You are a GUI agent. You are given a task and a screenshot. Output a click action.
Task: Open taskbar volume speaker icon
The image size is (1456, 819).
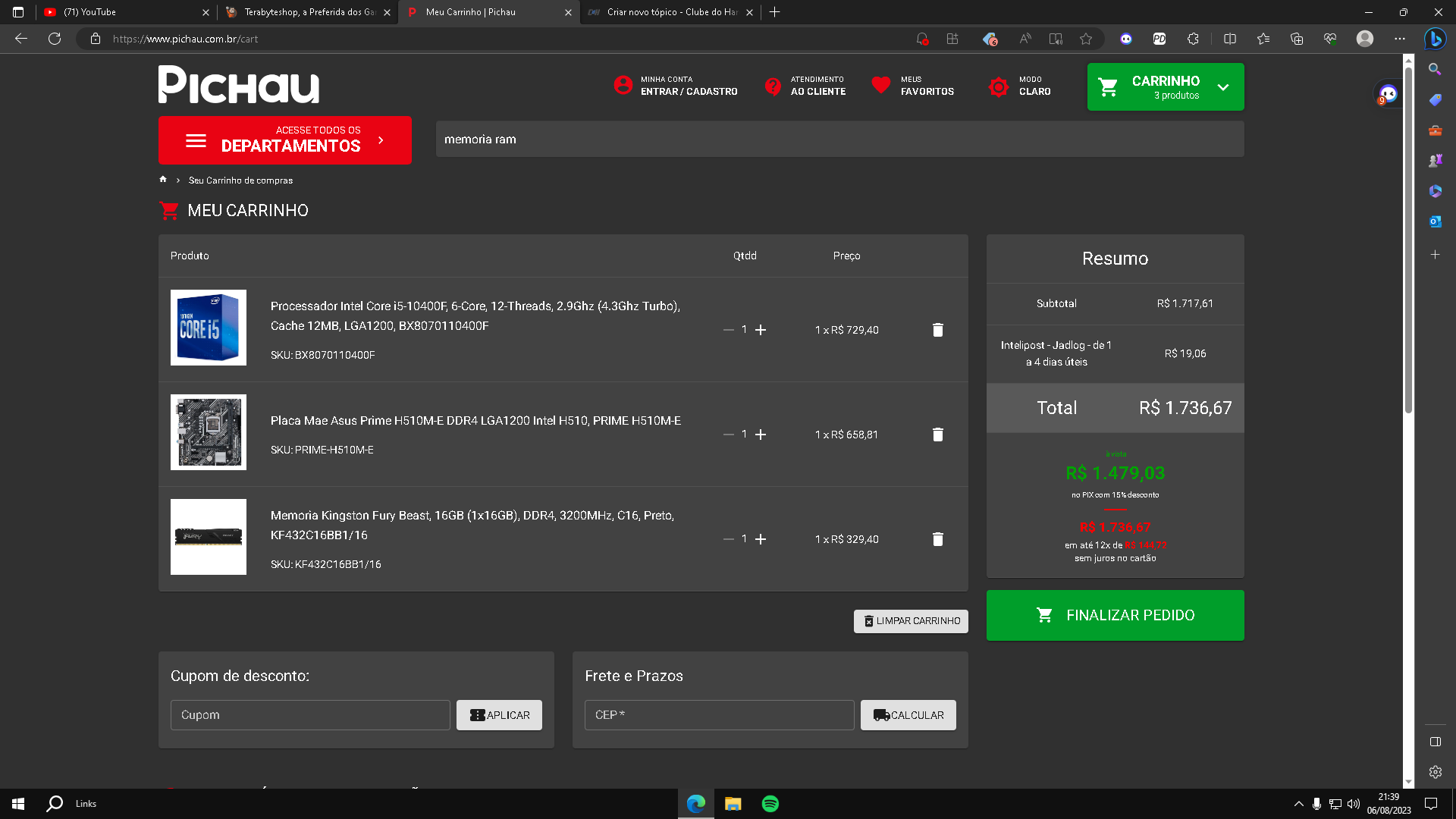click(x=1354, y=804)
